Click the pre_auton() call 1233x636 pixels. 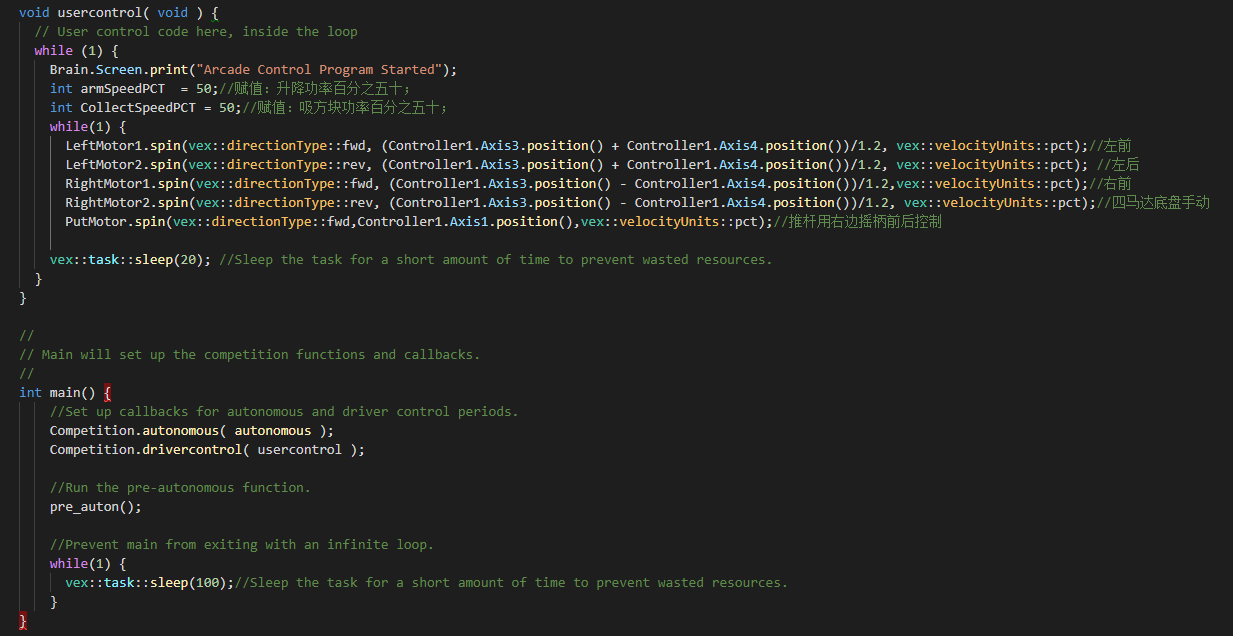96,506
